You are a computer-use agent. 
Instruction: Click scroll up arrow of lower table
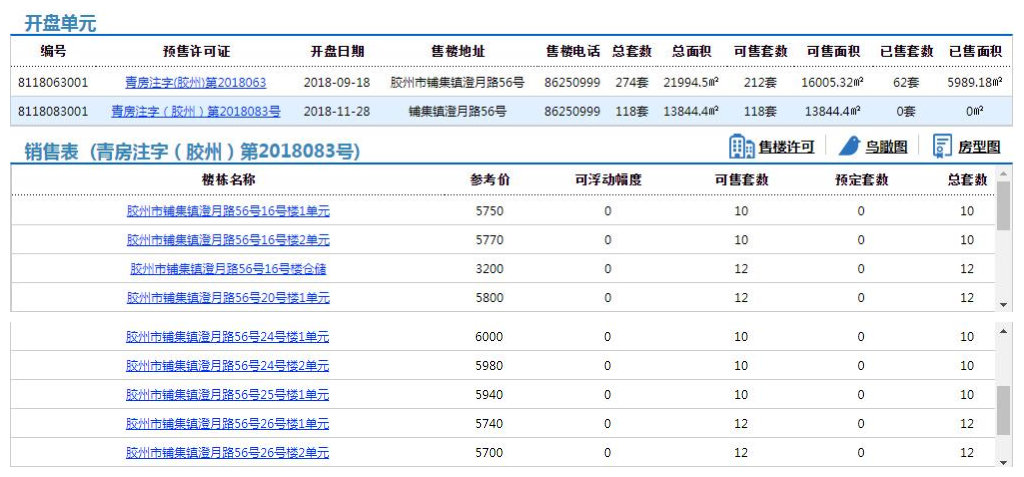[x=1004, y=331]
